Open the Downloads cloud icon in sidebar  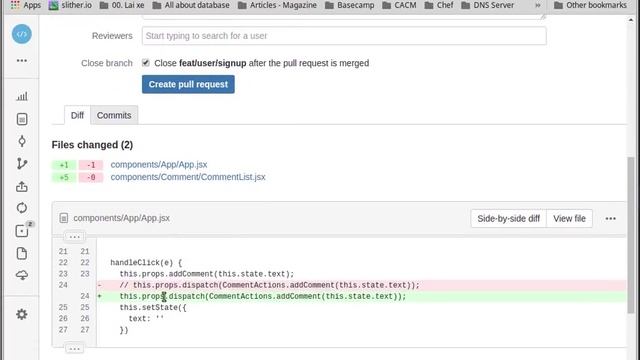[22, 275]
